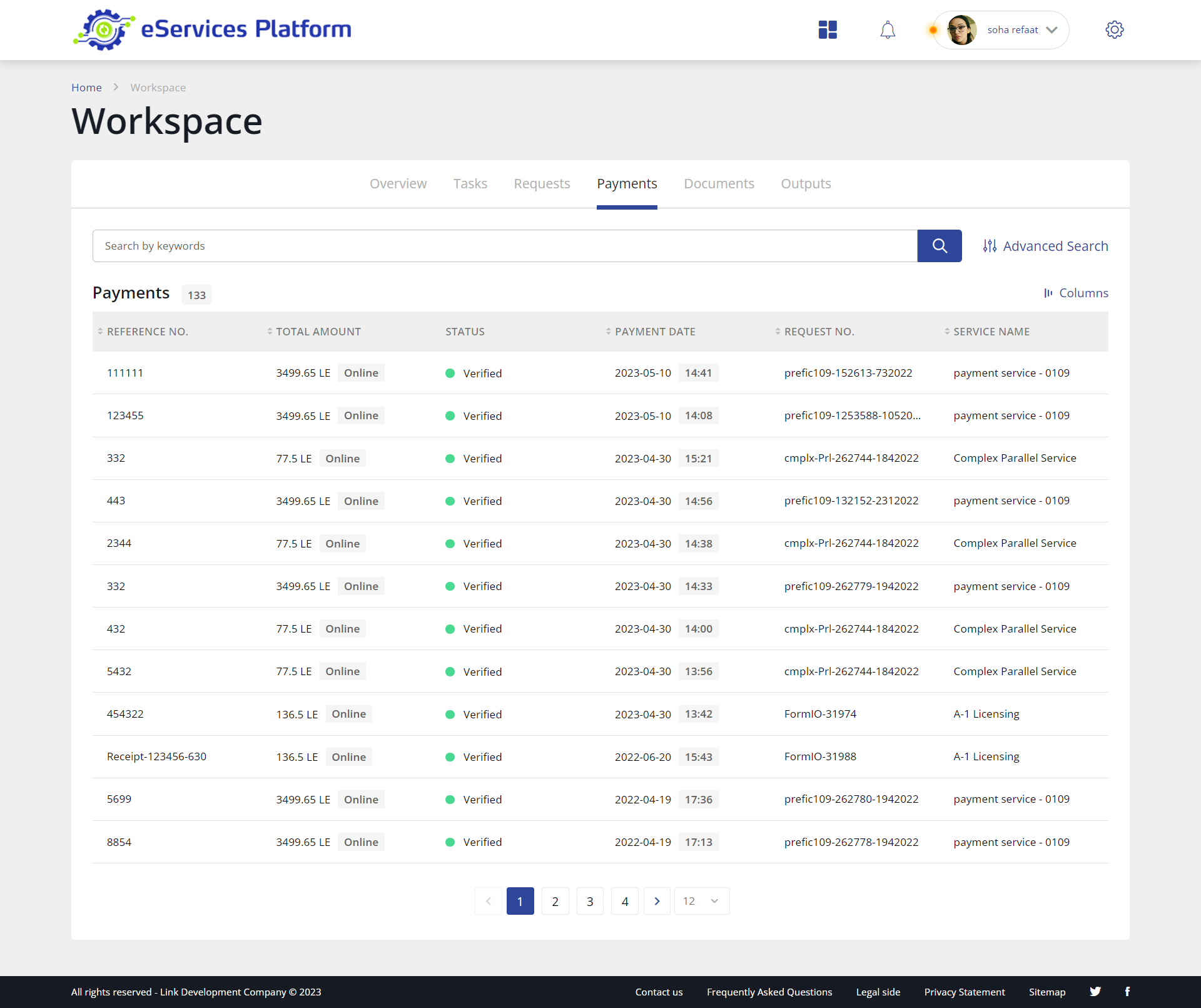The width and height of the screenshot is (1201, 1008).
Task: Click the eServices Platform logo
Action: (x=212, y=29)
